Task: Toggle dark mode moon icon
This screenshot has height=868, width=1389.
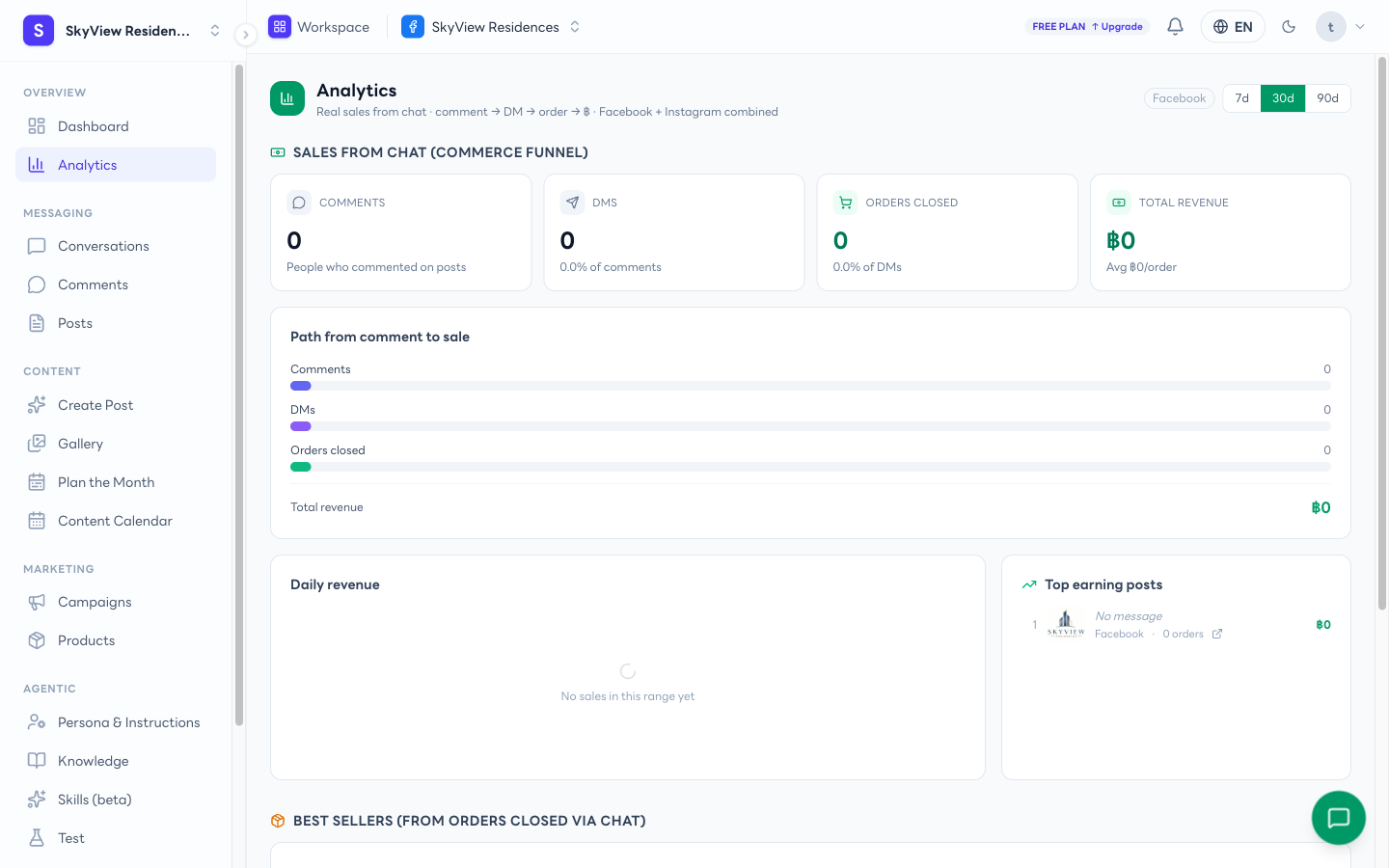Action: [1289, 27]
